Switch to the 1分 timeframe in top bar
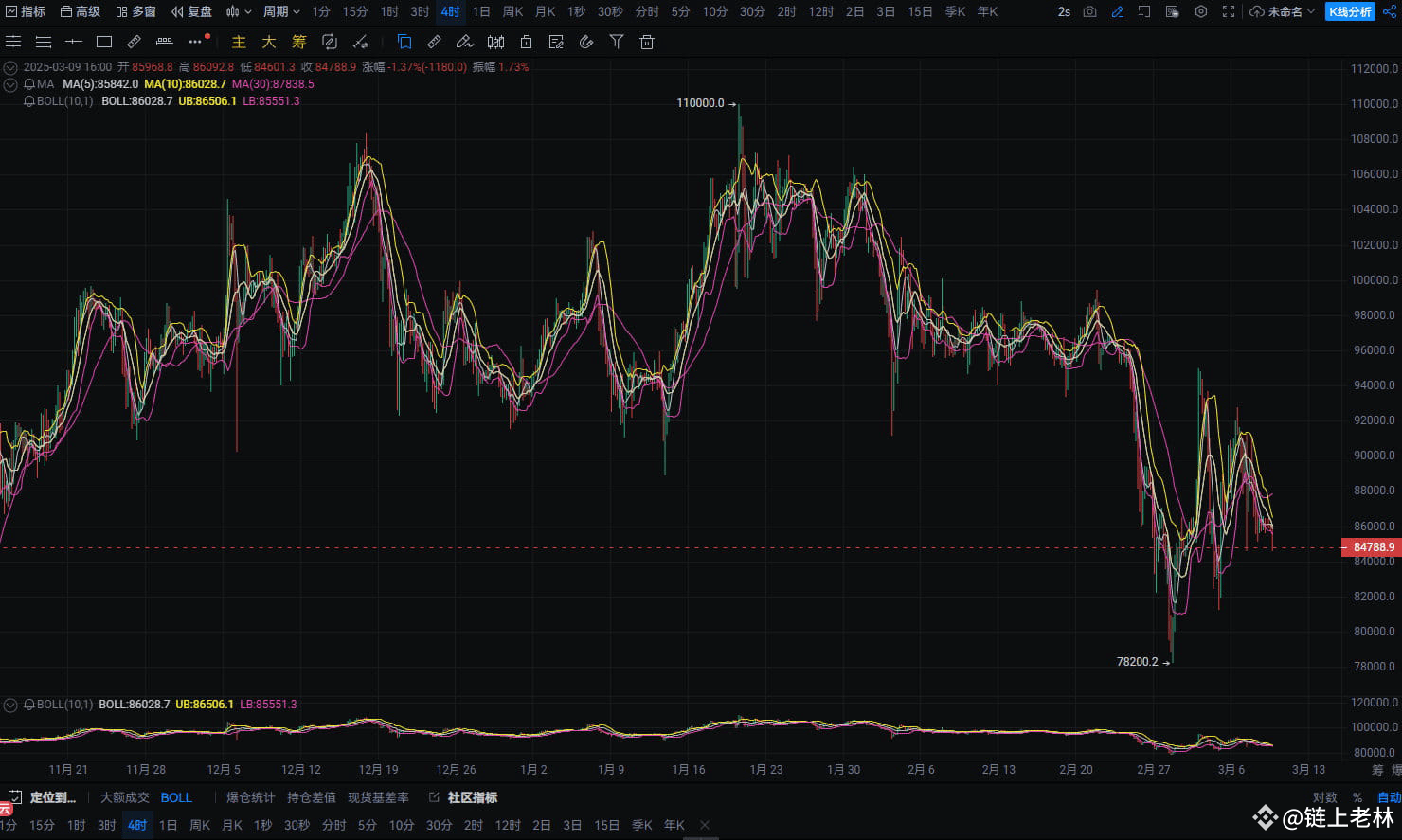This screenshot has height=840, width=1402. [x=321, y=11]
